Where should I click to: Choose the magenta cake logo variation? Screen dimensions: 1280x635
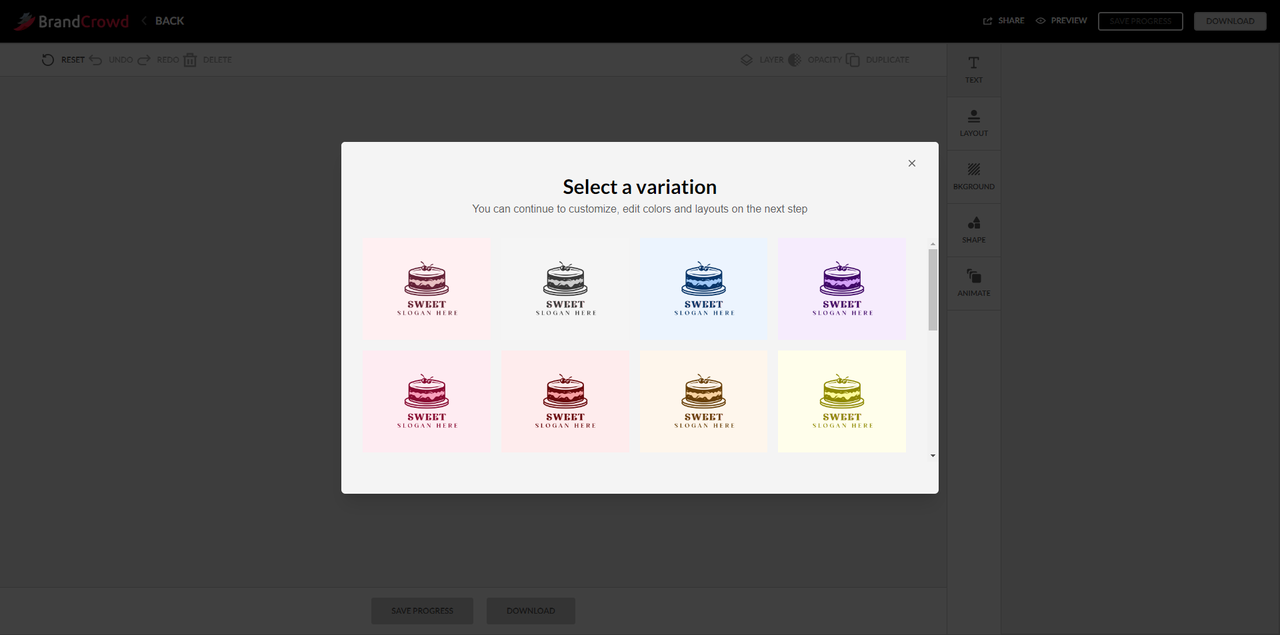(x=427, y=401)
